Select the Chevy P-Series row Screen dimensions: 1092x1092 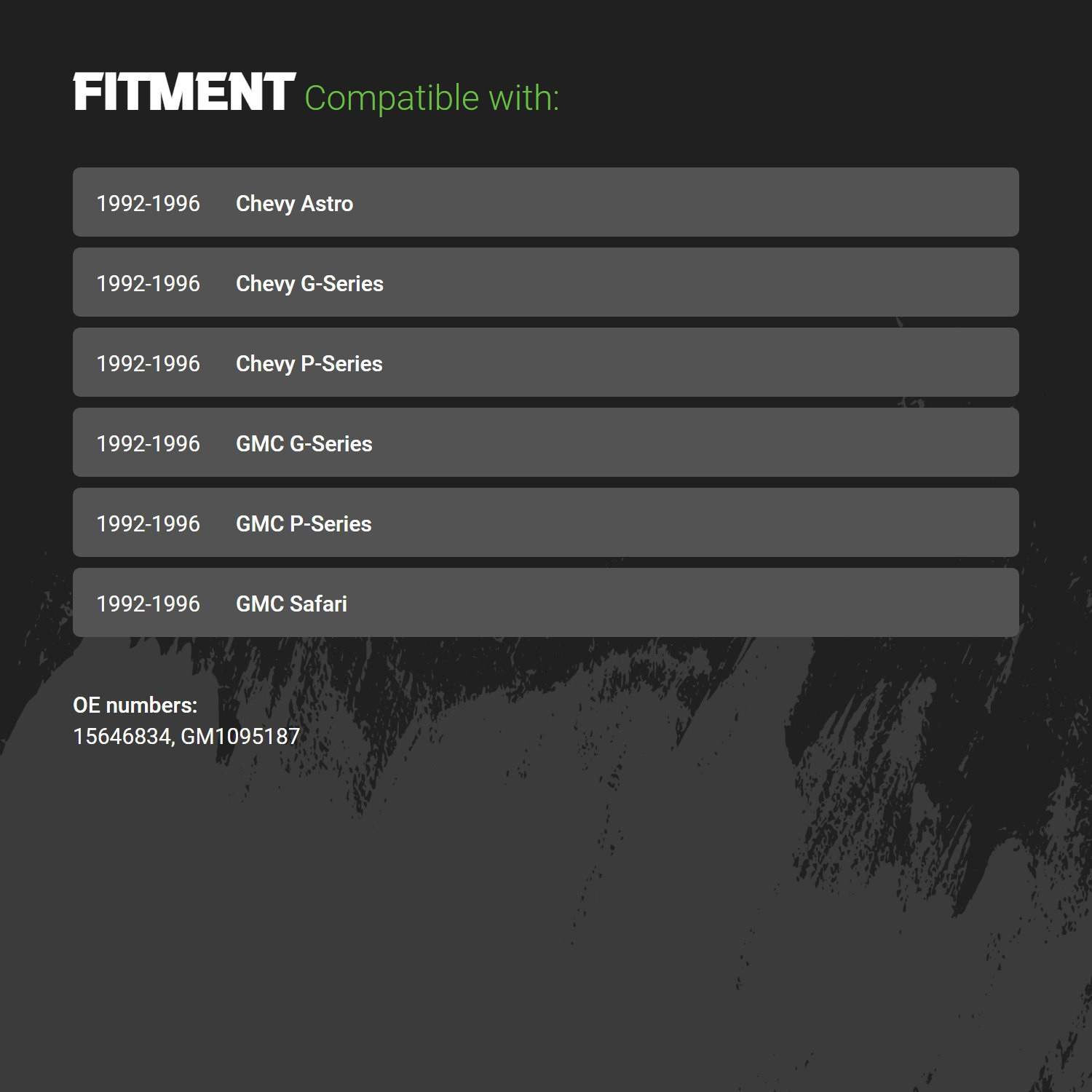pos(546,362)
